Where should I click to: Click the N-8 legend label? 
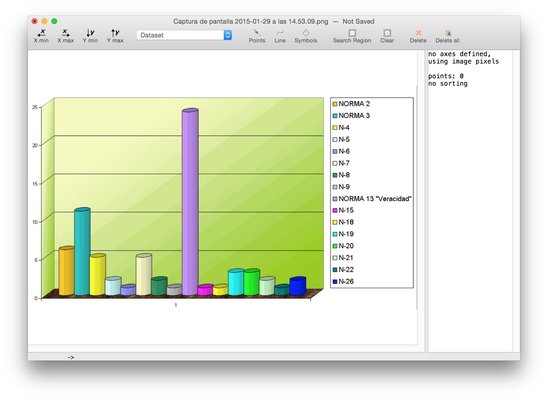[x=344, y=175]
